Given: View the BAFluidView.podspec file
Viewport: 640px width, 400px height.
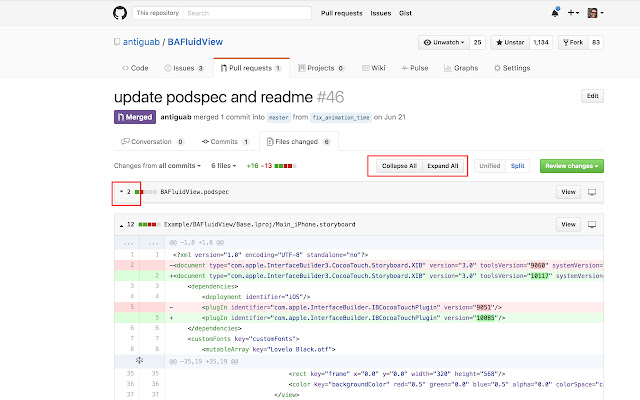Looking at the screenshot, I should pyautogui.click(x=568, y=192).
